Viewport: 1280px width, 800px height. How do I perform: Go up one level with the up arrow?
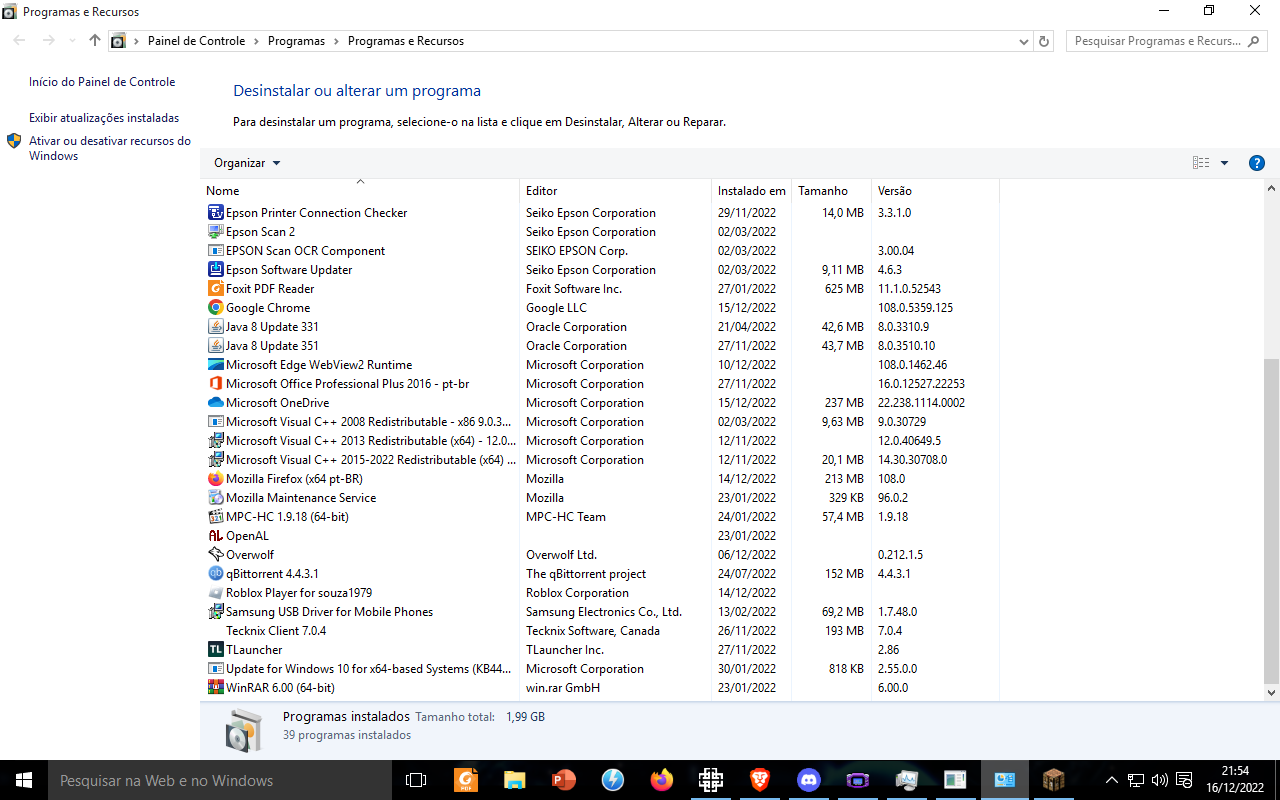[95, 41]
